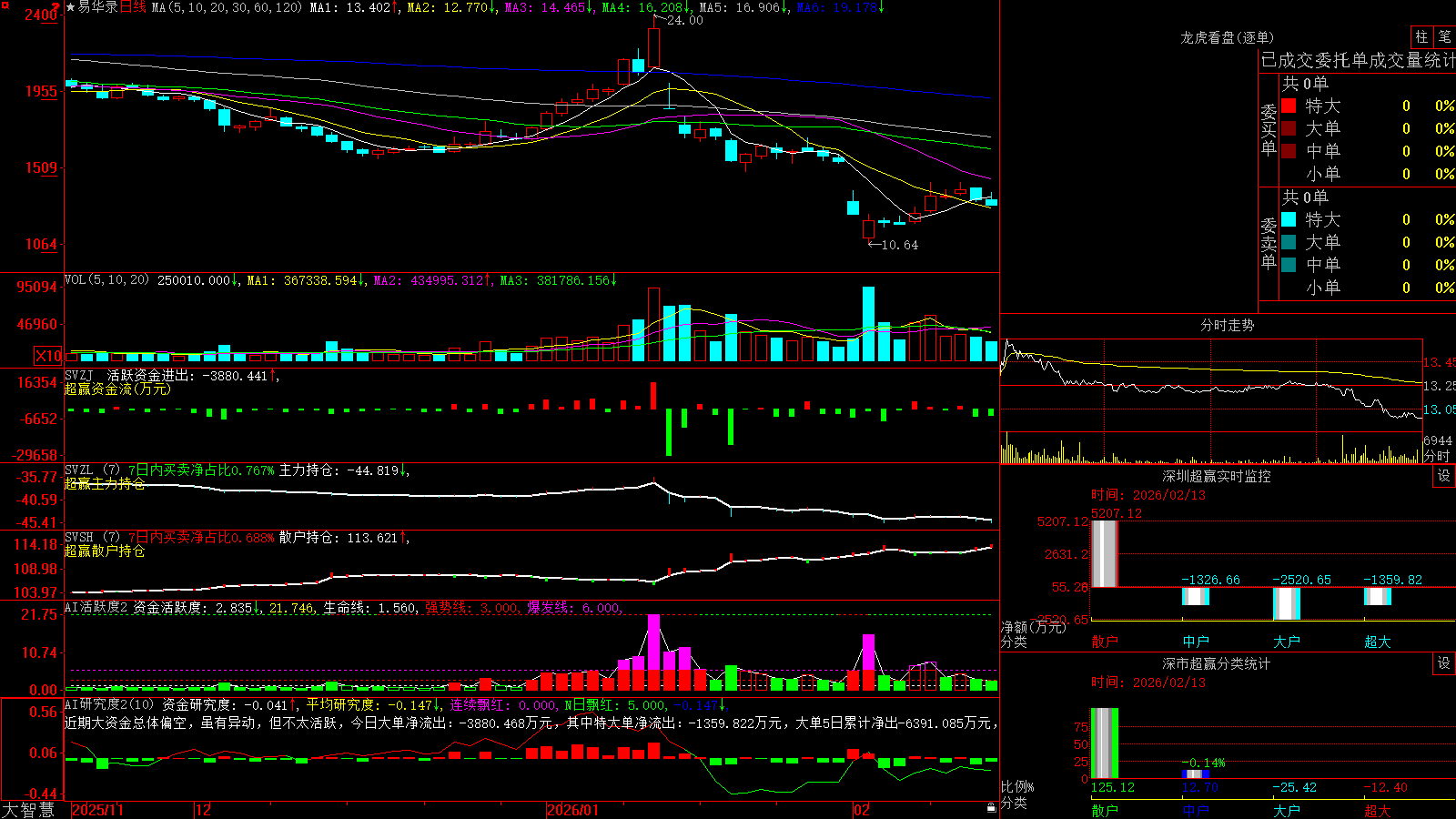Click the 已成交委托单成交量统计 header
The image size is (1456, 819).
click(x=1358, y=60)
